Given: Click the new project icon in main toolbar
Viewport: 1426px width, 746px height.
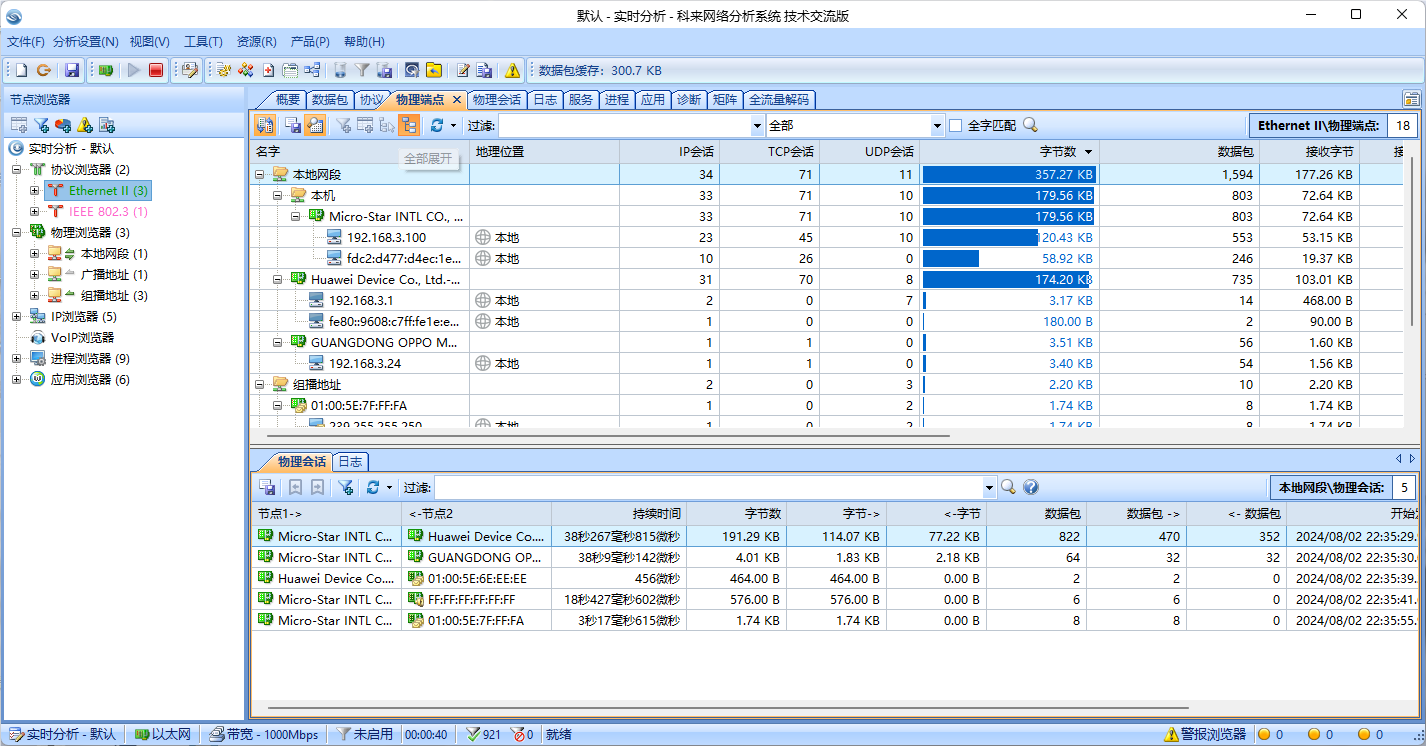Looking at the screenshot, I should point(21,70).
